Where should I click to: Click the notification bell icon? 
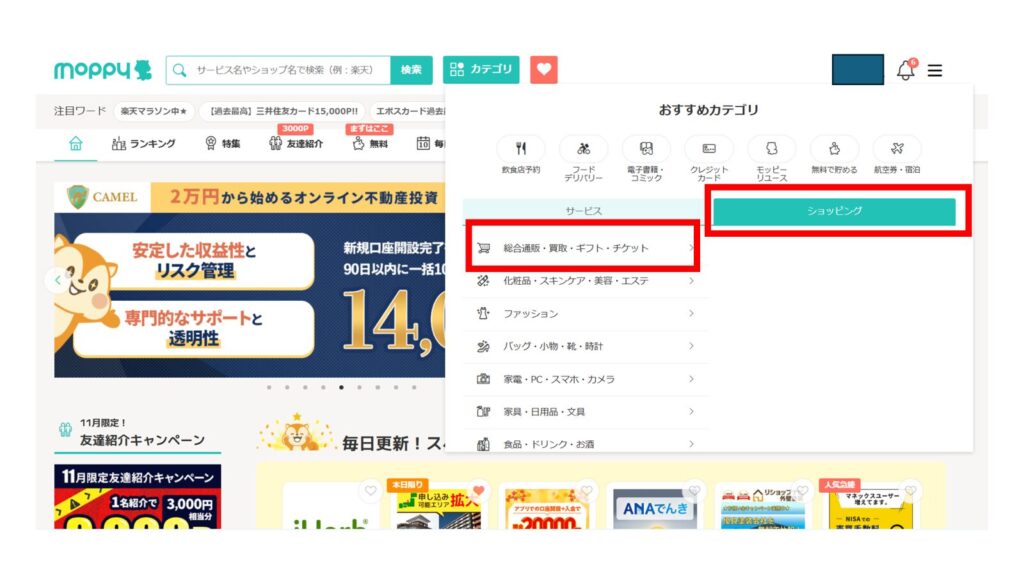coord(906,70)
